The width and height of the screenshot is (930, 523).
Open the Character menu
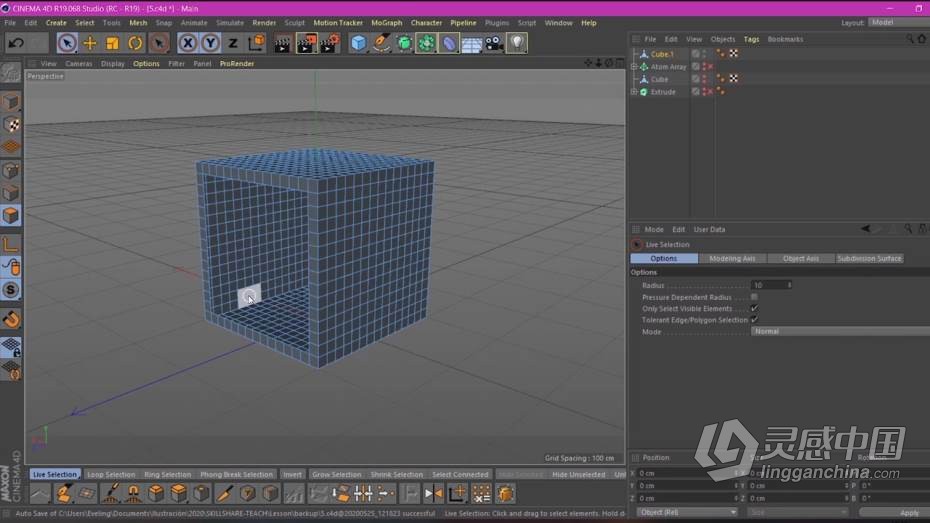click(x=426, y=23)
